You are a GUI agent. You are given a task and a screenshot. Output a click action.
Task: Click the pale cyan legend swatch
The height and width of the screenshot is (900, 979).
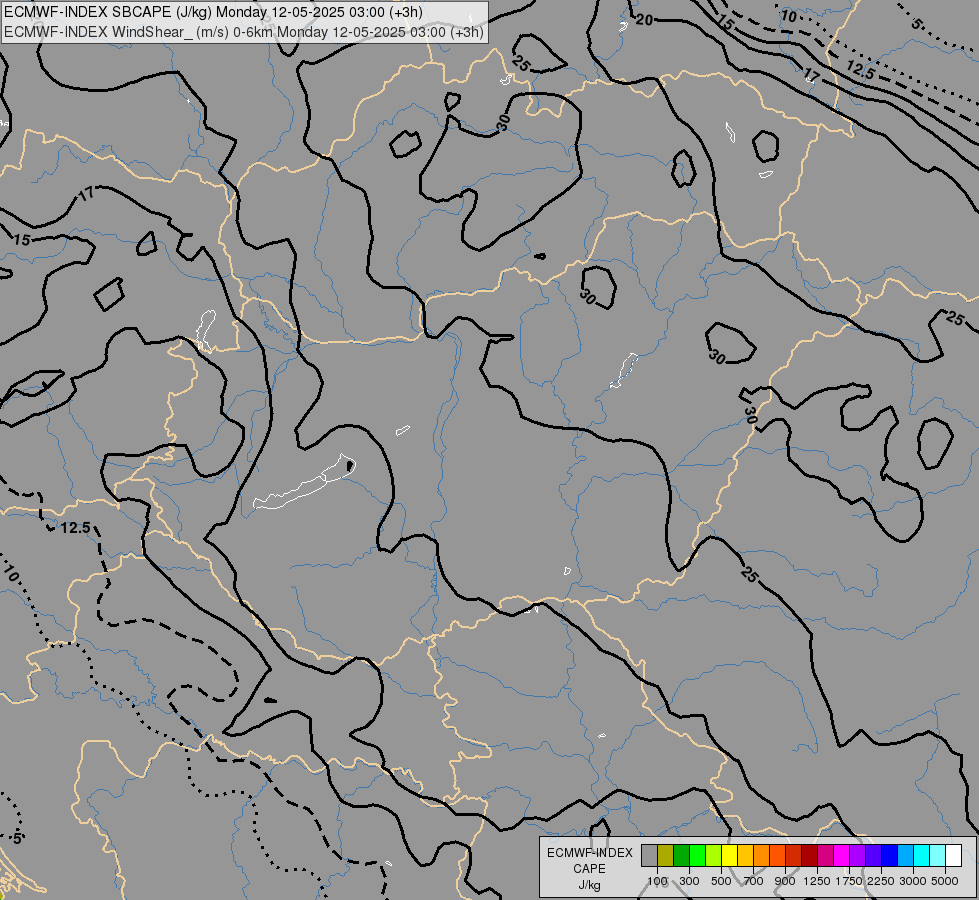click(937, 855)
